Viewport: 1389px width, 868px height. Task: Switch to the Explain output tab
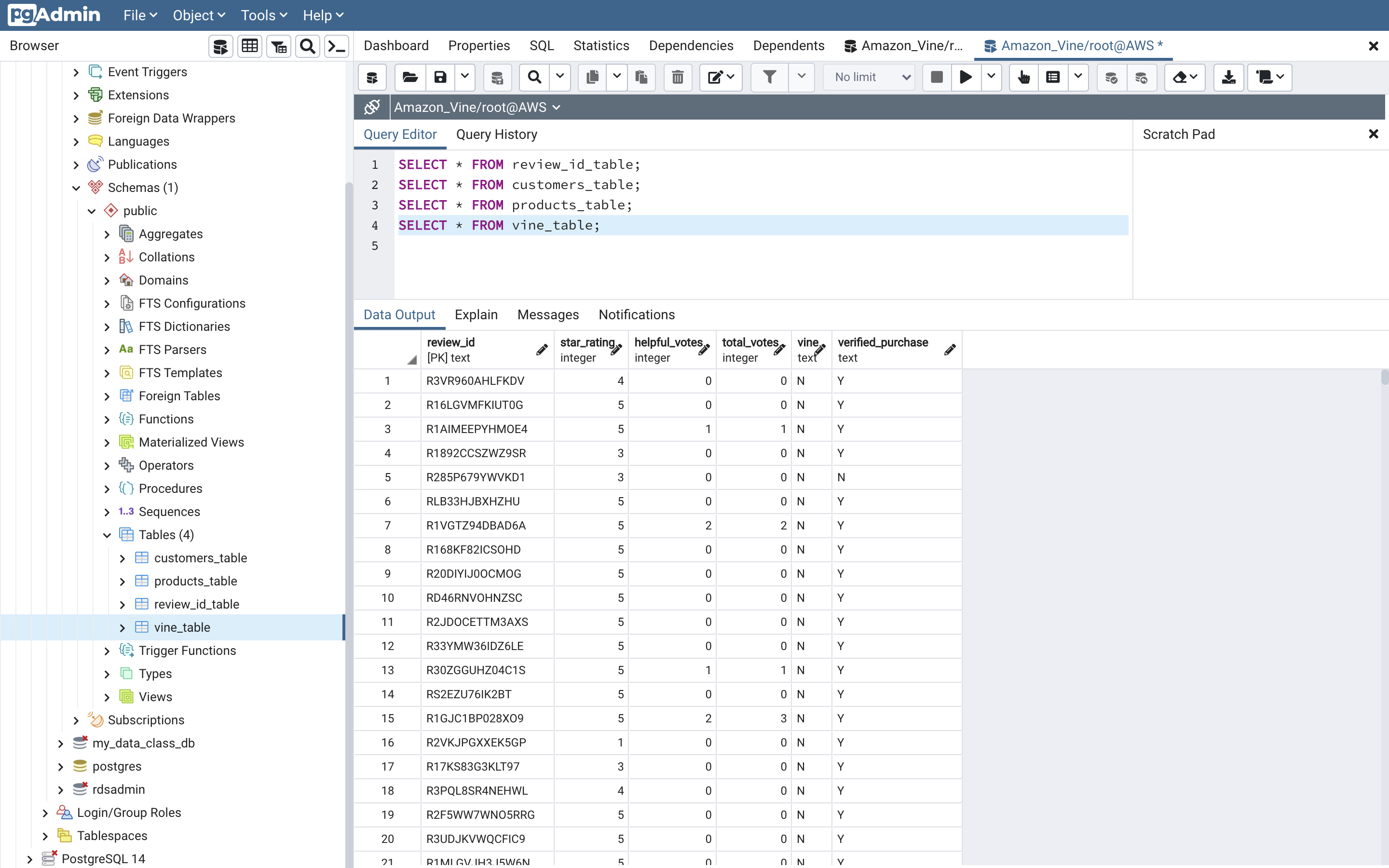(476, 314)
